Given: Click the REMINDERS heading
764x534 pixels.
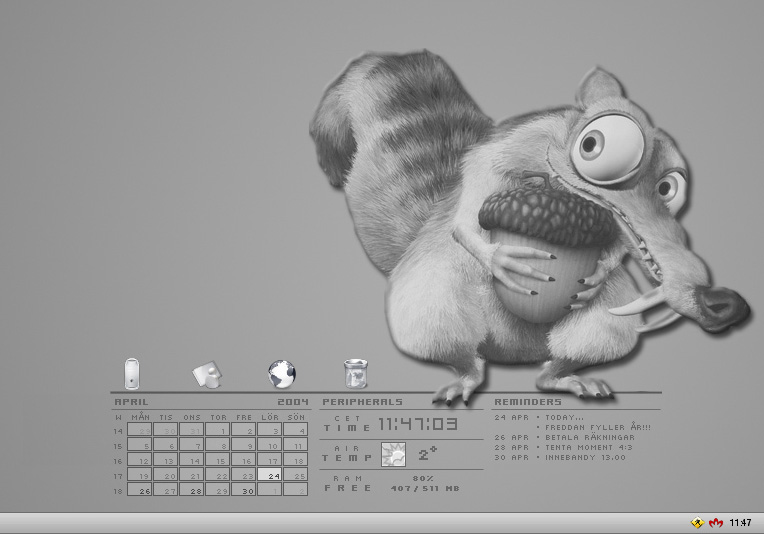Looking at the screenshot, I should 528,402.
